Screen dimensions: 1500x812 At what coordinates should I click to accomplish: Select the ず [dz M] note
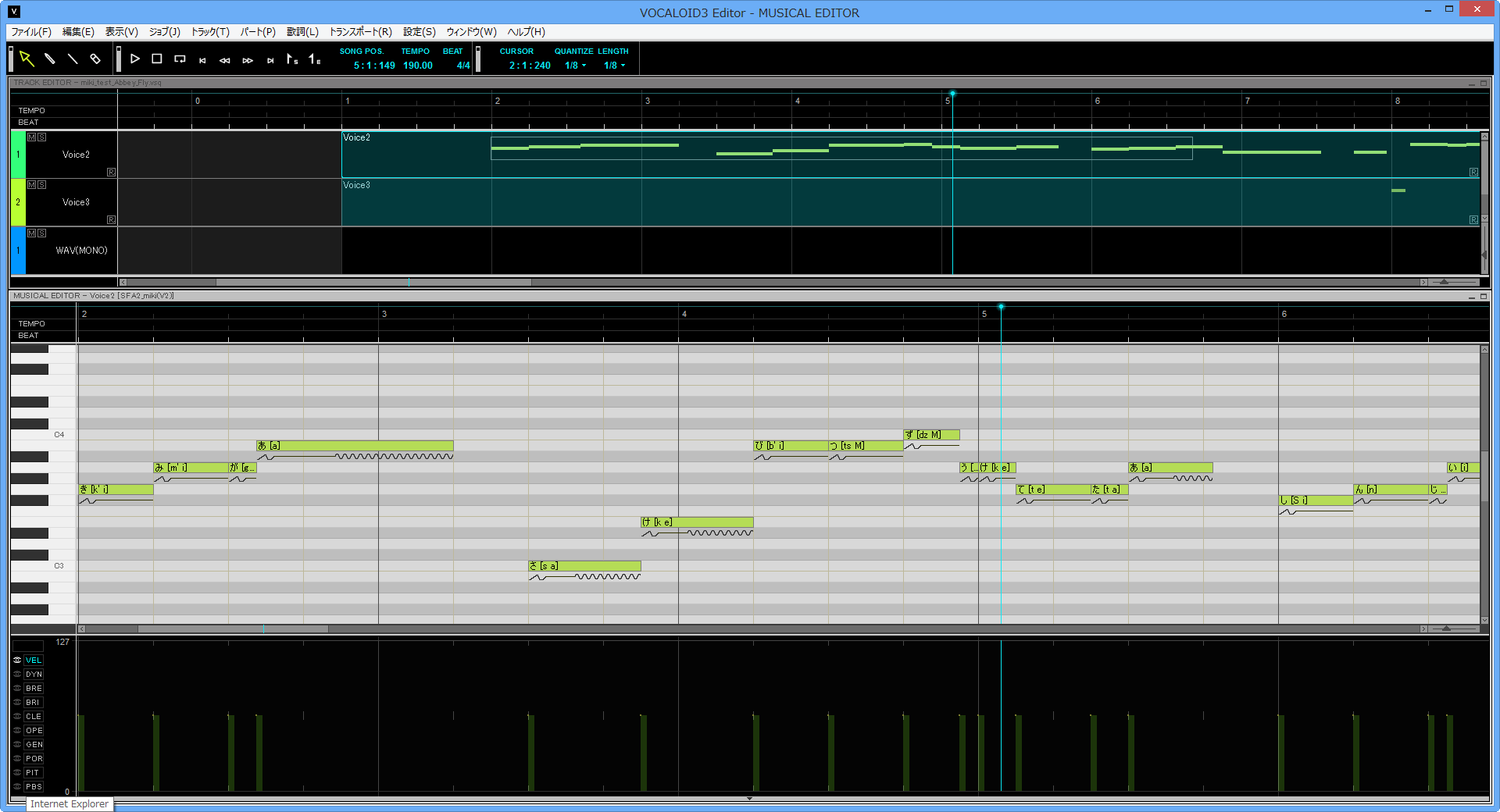(931, 435)
